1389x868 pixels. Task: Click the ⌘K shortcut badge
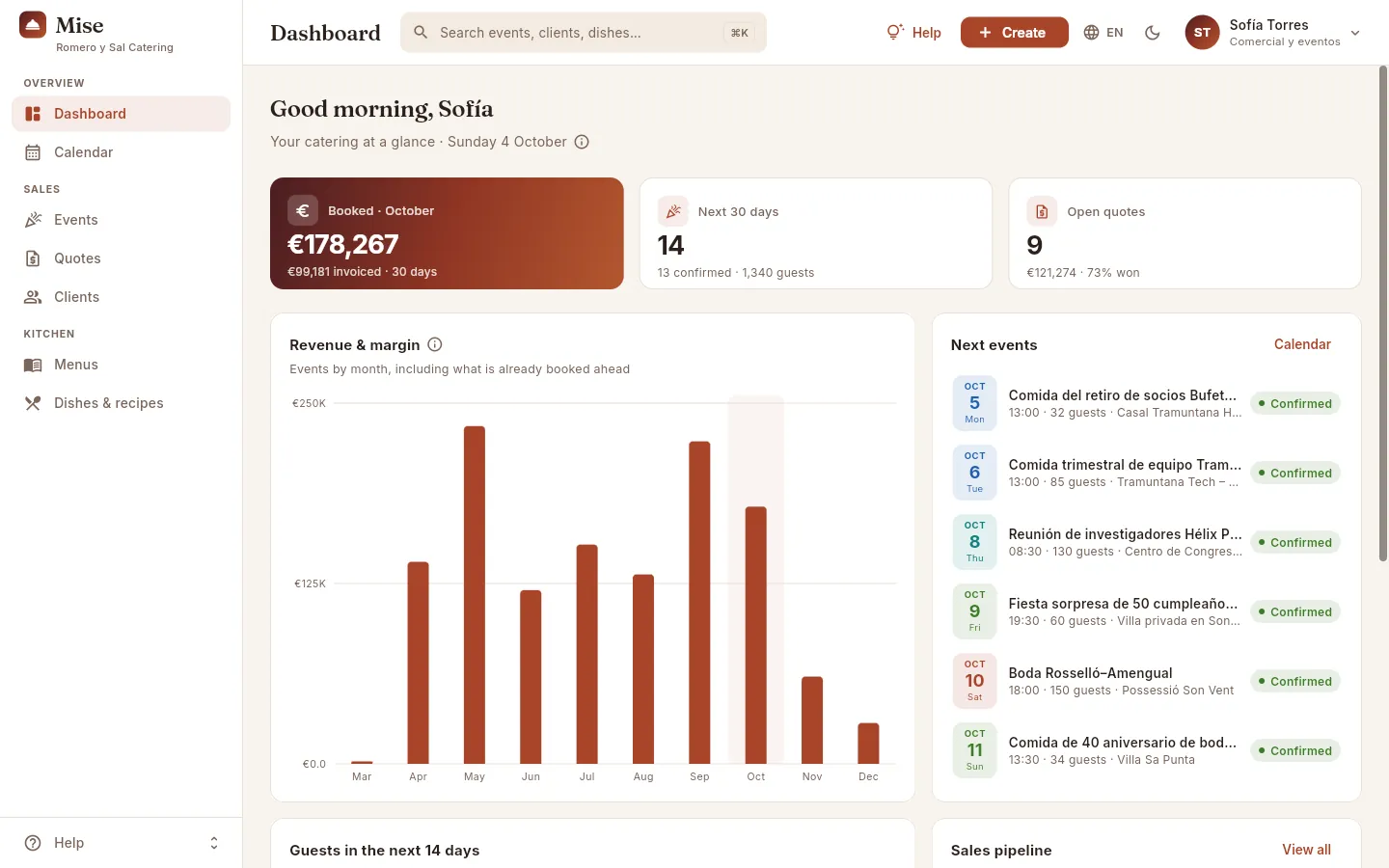pyautogui.click(x=739, y=33)
